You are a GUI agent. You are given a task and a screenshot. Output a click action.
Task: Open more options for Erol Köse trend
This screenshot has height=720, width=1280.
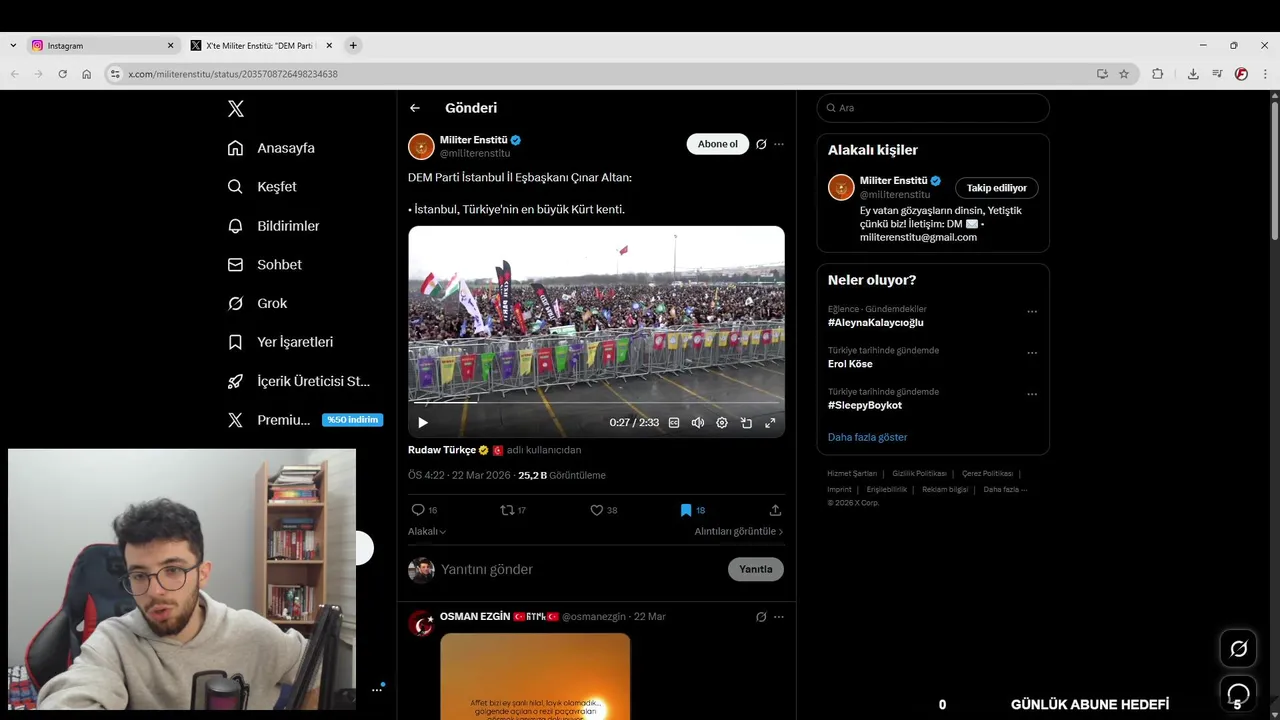pos(1032,353)
